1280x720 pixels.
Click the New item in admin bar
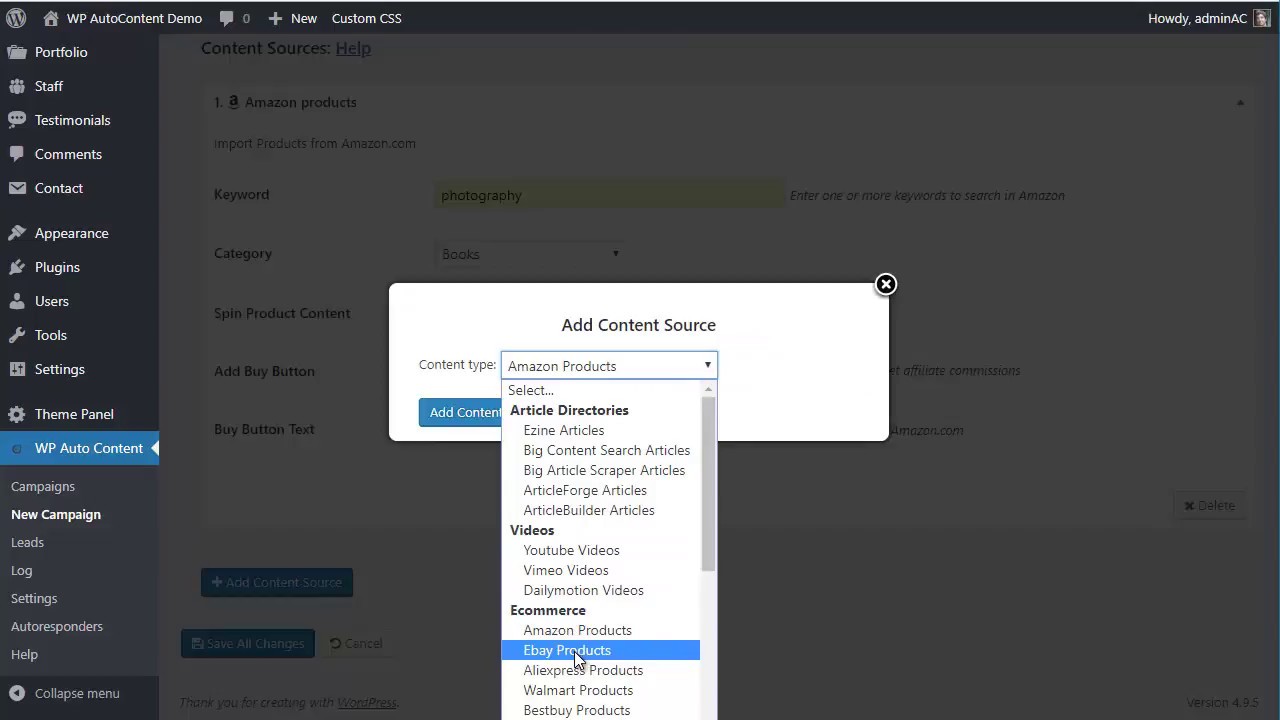pos(293,18)
